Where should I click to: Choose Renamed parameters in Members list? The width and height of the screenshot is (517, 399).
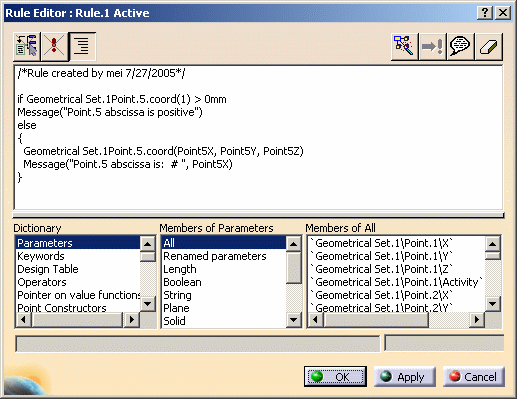(215, 256)
